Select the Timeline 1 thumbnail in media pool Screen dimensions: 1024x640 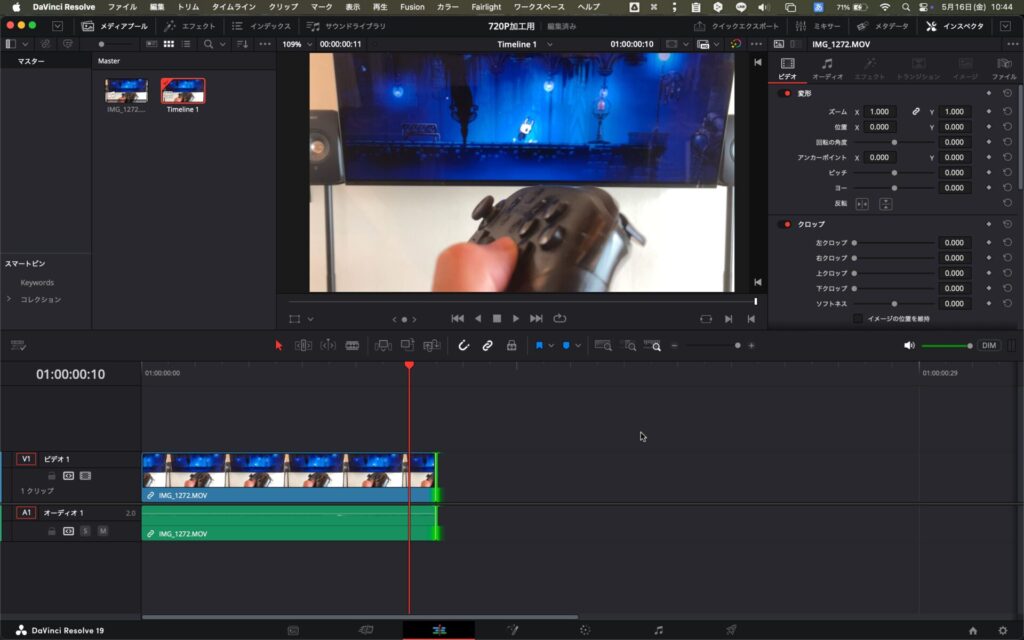[x=183, y=91]
